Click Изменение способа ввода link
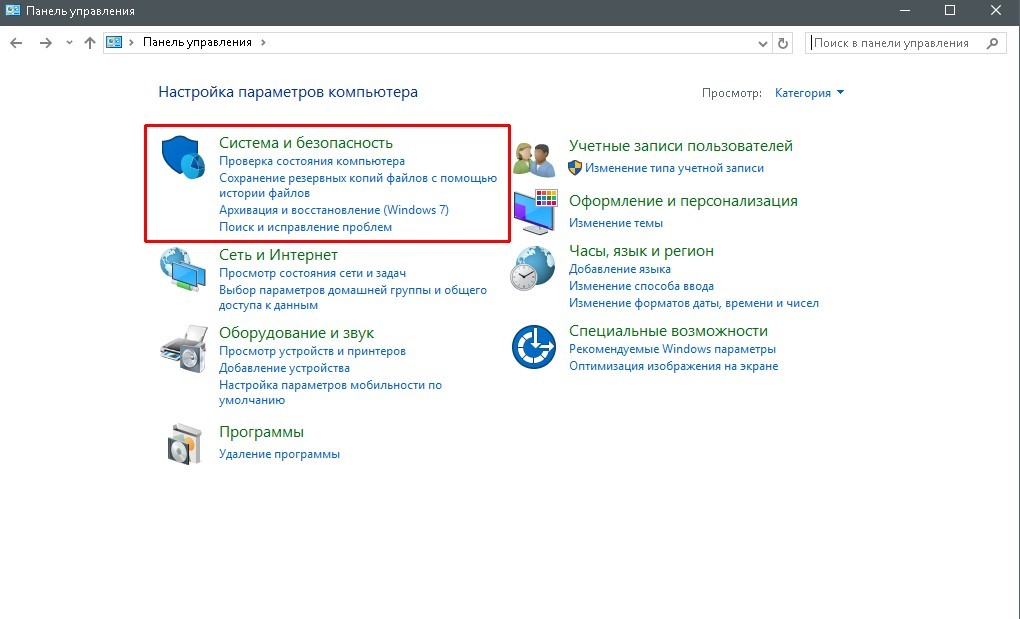1020x619 pixels. point(641,286)
